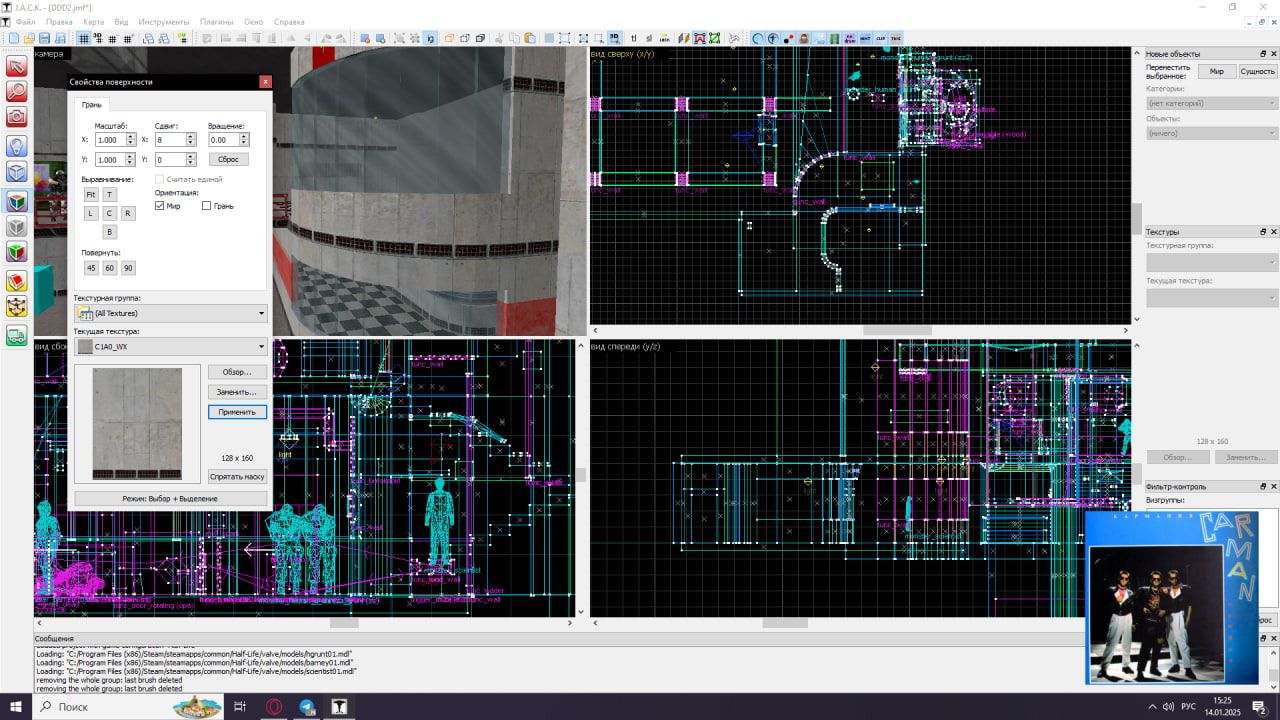Select the Camera tool
Image resolution: width=1280 pixels, height=720 pixels.
tap(17, 117)
